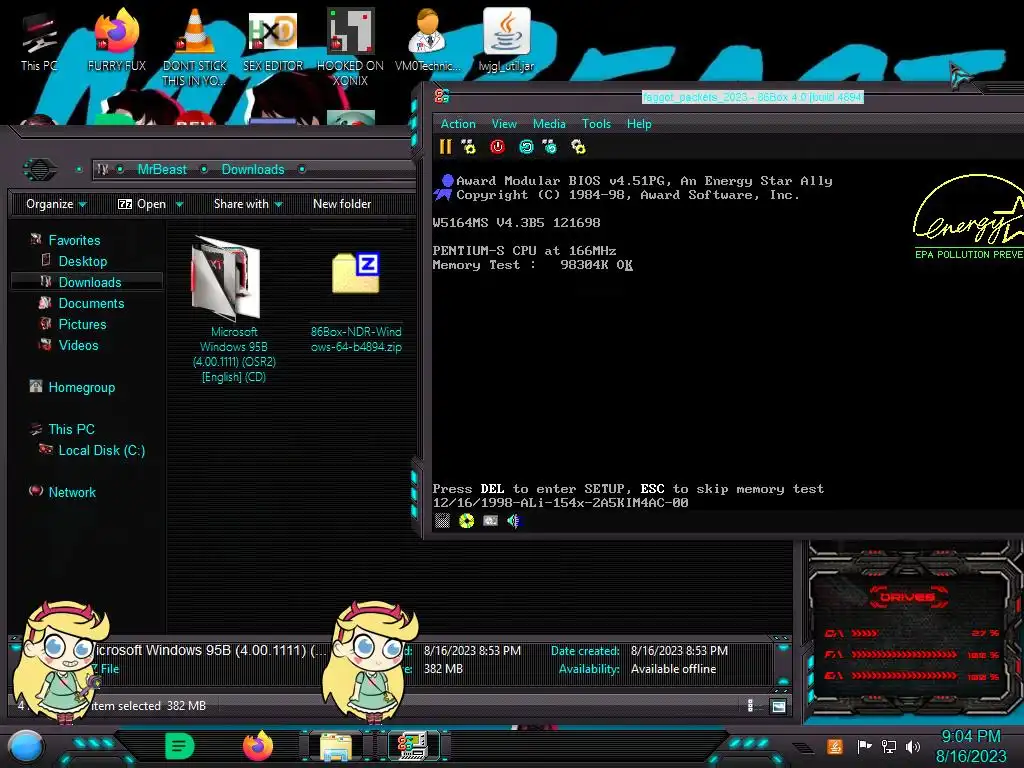Click the red power button in 86Box
The image size is (1024, 768).
[498, 147]
